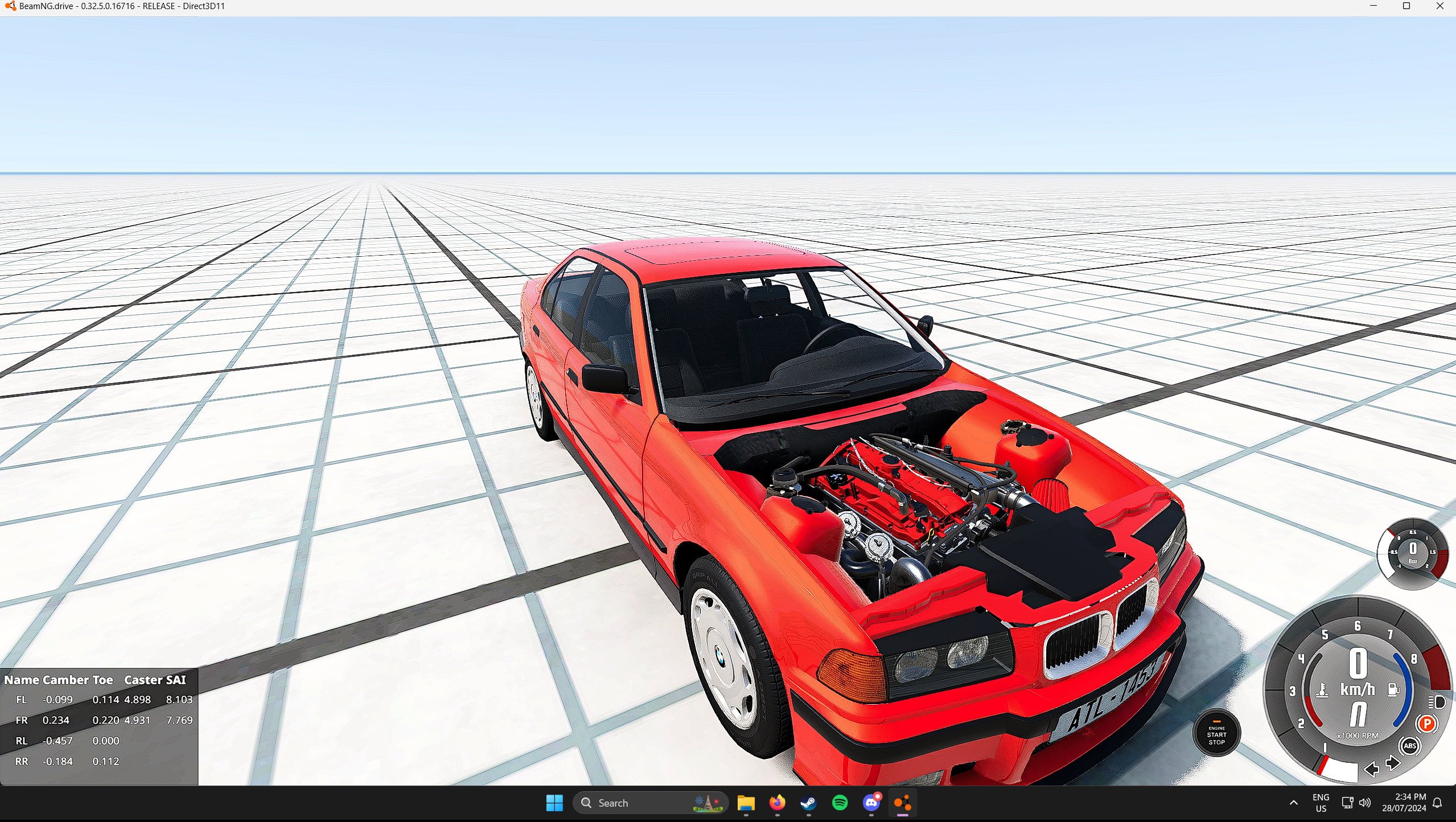Expand the system tray hidden icons chevron
Screen dimensions: 1456x822
[x=1293, y=803]
